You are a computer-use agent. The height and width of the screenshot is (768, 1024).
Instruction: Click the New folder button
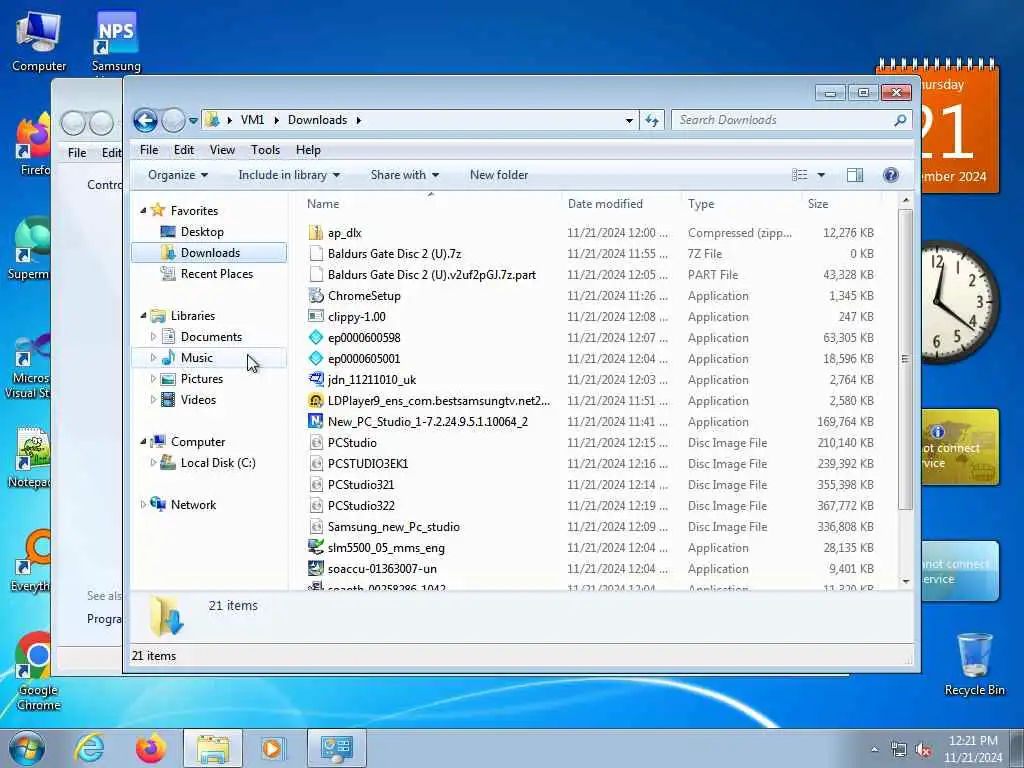pos(499,175)
